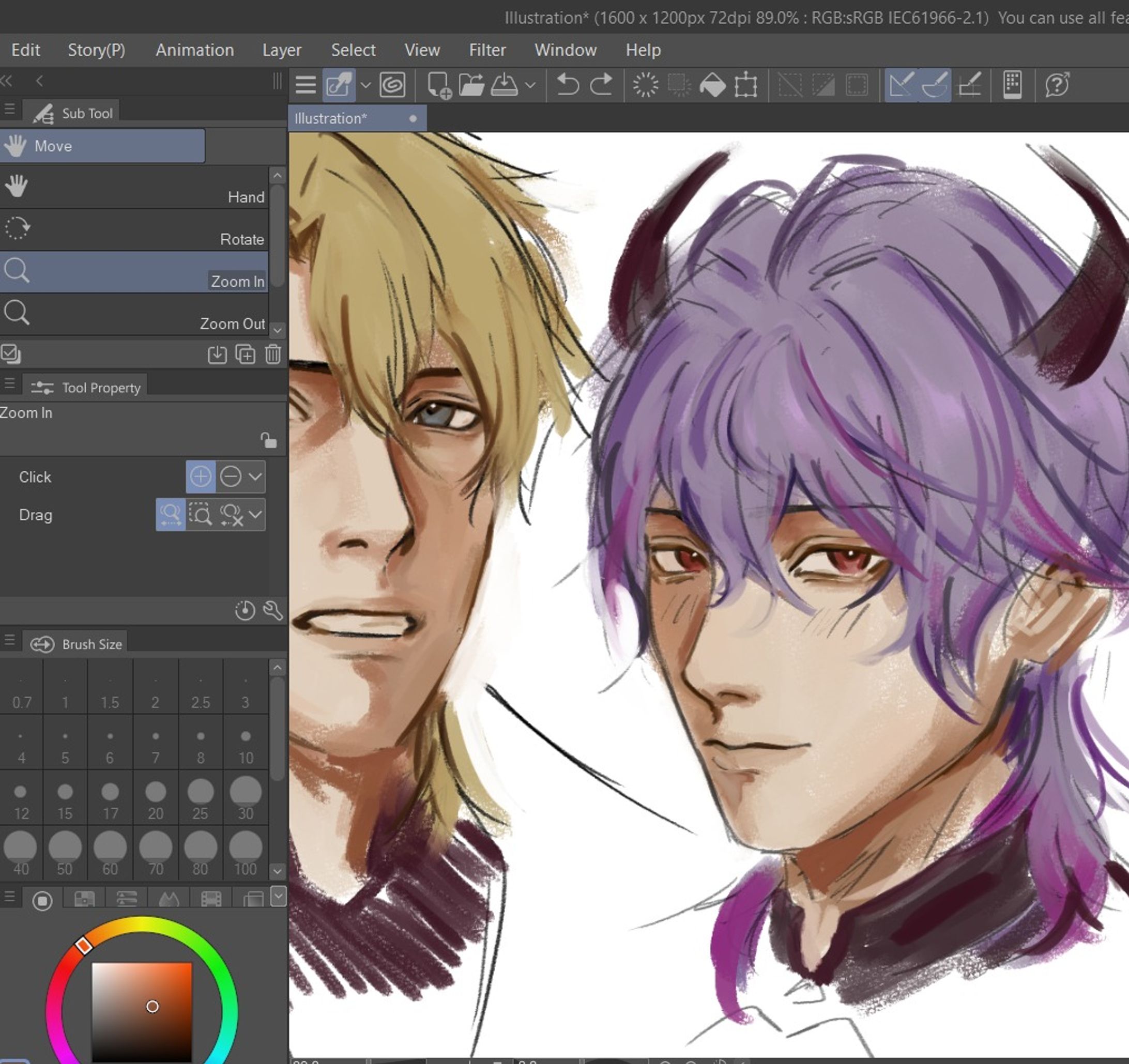Open the export icon's dropdown arrow
The image size is (1129, 1064).
tap(531, 85)
